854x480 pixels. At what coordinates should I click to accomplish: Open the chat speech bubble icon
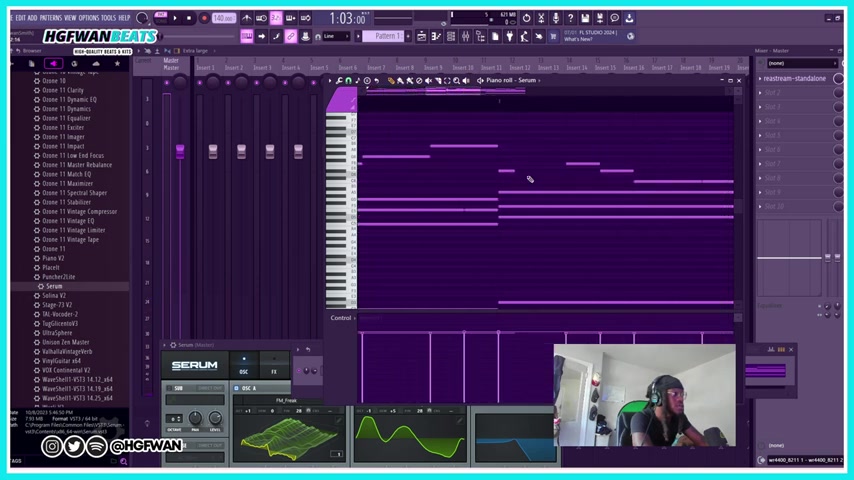[x=614, y=18]
